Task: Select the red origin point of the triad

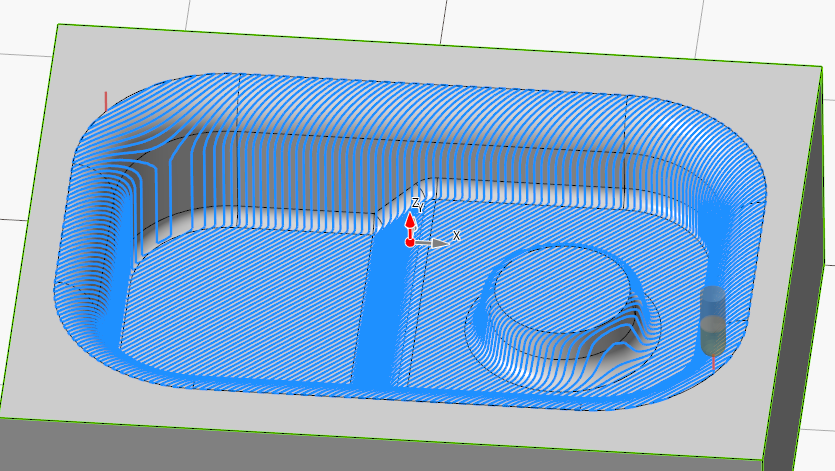Action: click(410, 242)
